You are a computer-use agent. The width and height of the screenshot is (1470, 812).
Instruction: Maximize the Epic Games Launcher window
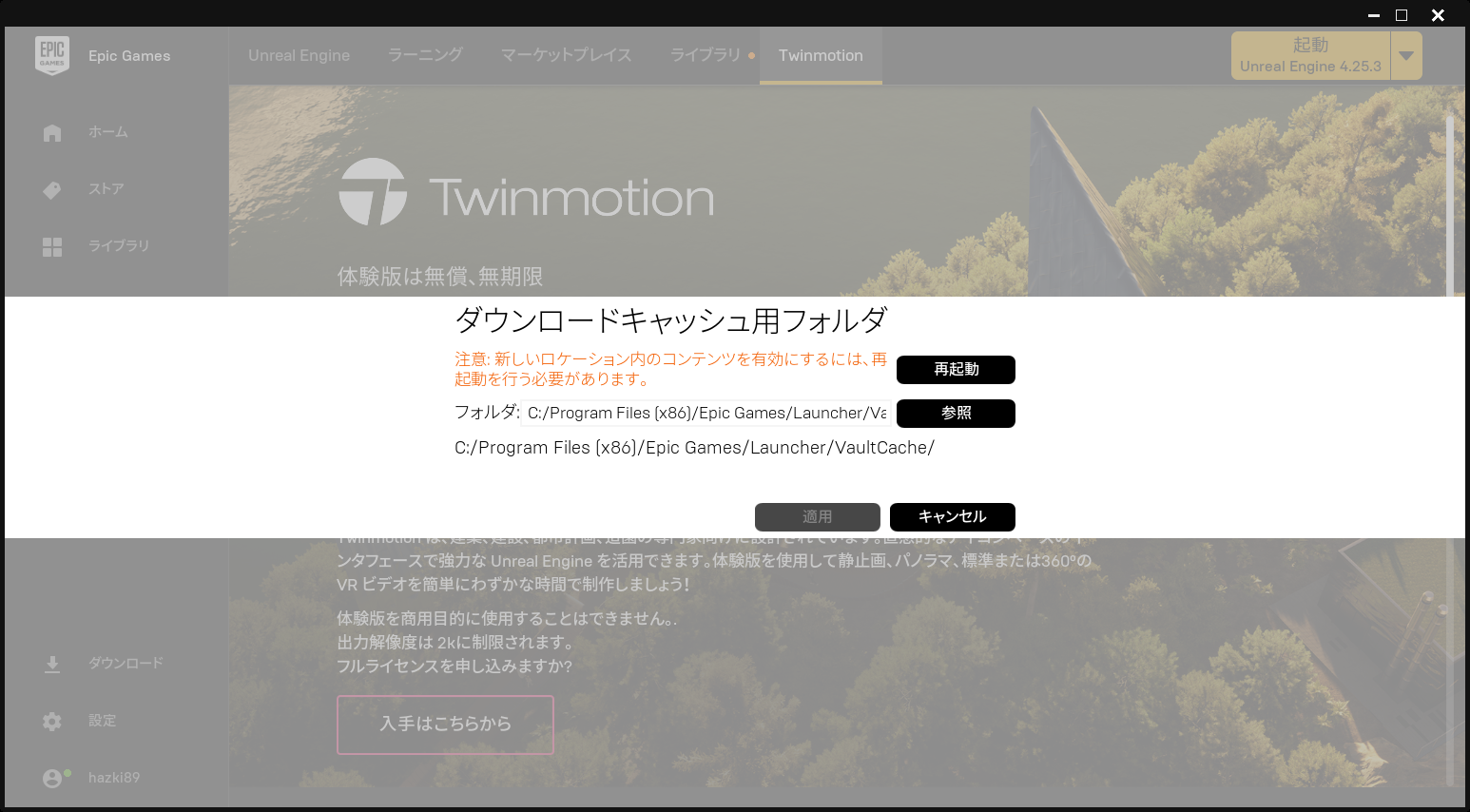1402,15
